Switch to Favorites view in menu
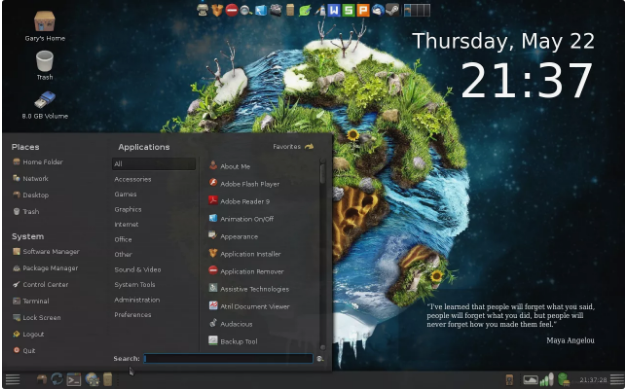This screenshot has width=628, height=389. (x=293, y=147)
